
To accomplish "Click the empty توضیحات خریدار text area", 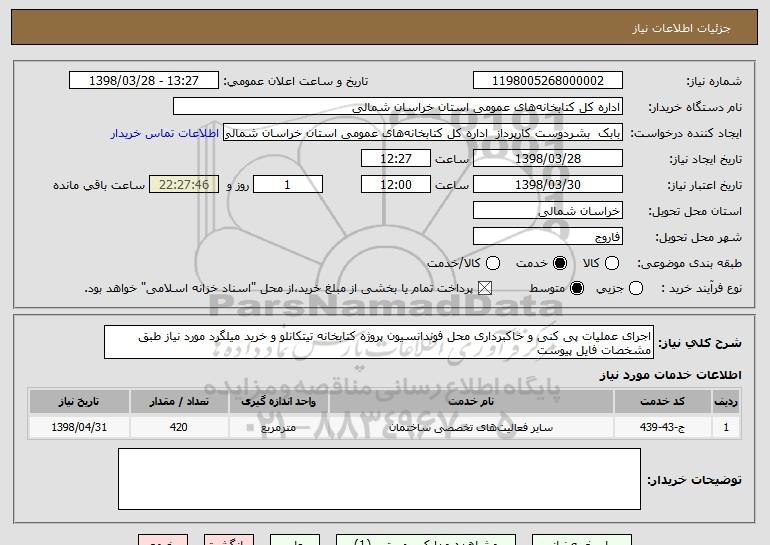I will pyautogui.click(x=379, y=479).
